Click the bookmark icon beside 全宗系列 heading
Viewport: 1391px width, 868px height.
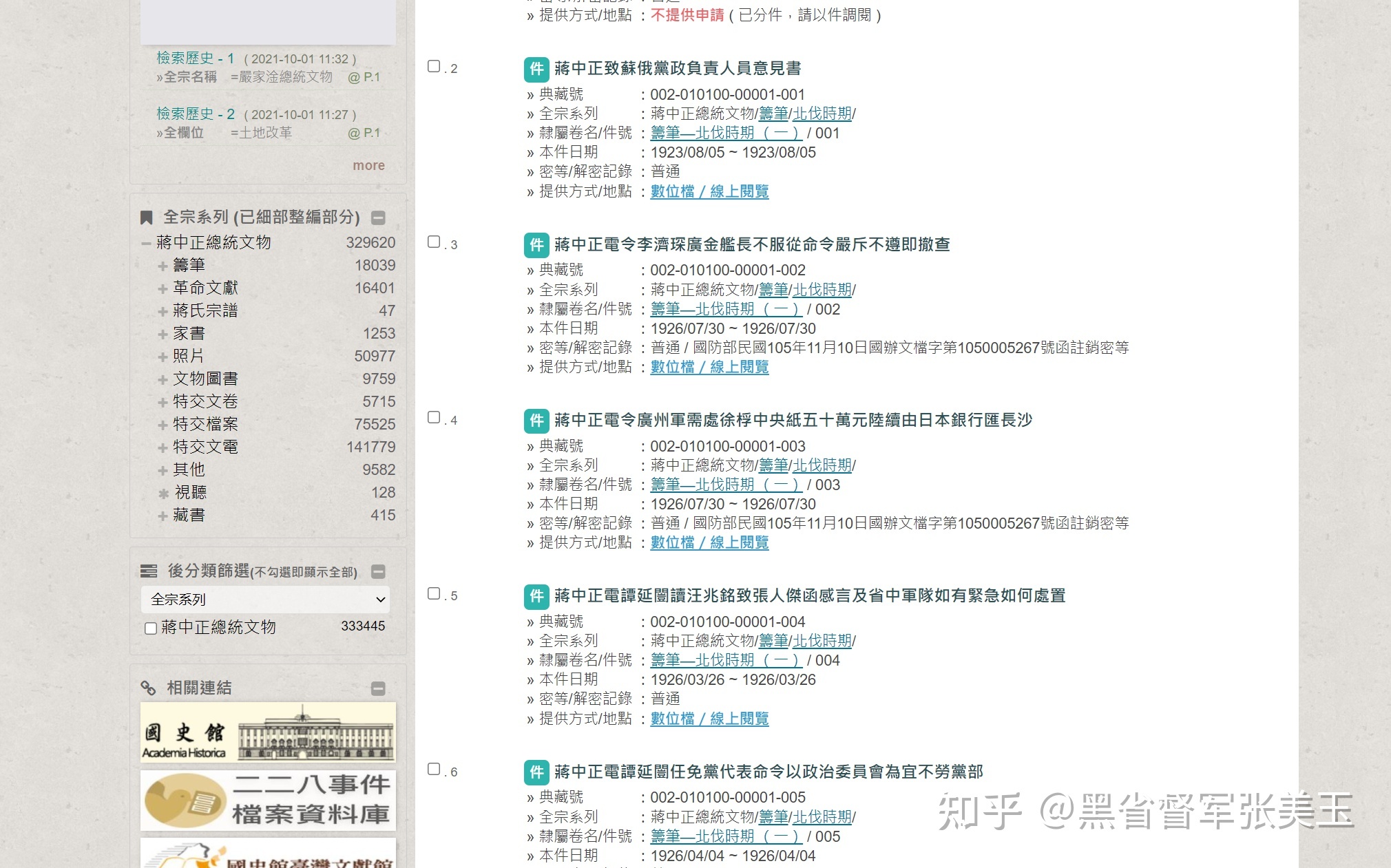(146, 218)
